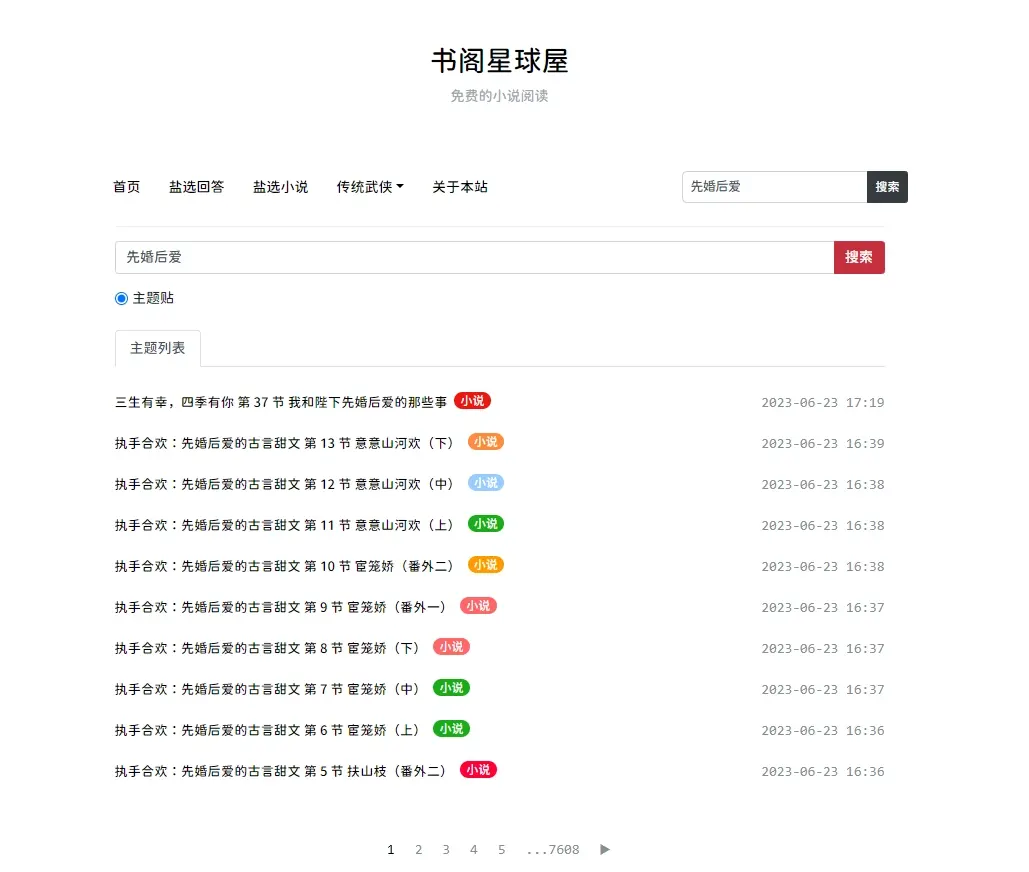Click red 小说 badge on 第 37 节 row
The height and width of the screenshot is (872, 1029).
pos(472,401)
